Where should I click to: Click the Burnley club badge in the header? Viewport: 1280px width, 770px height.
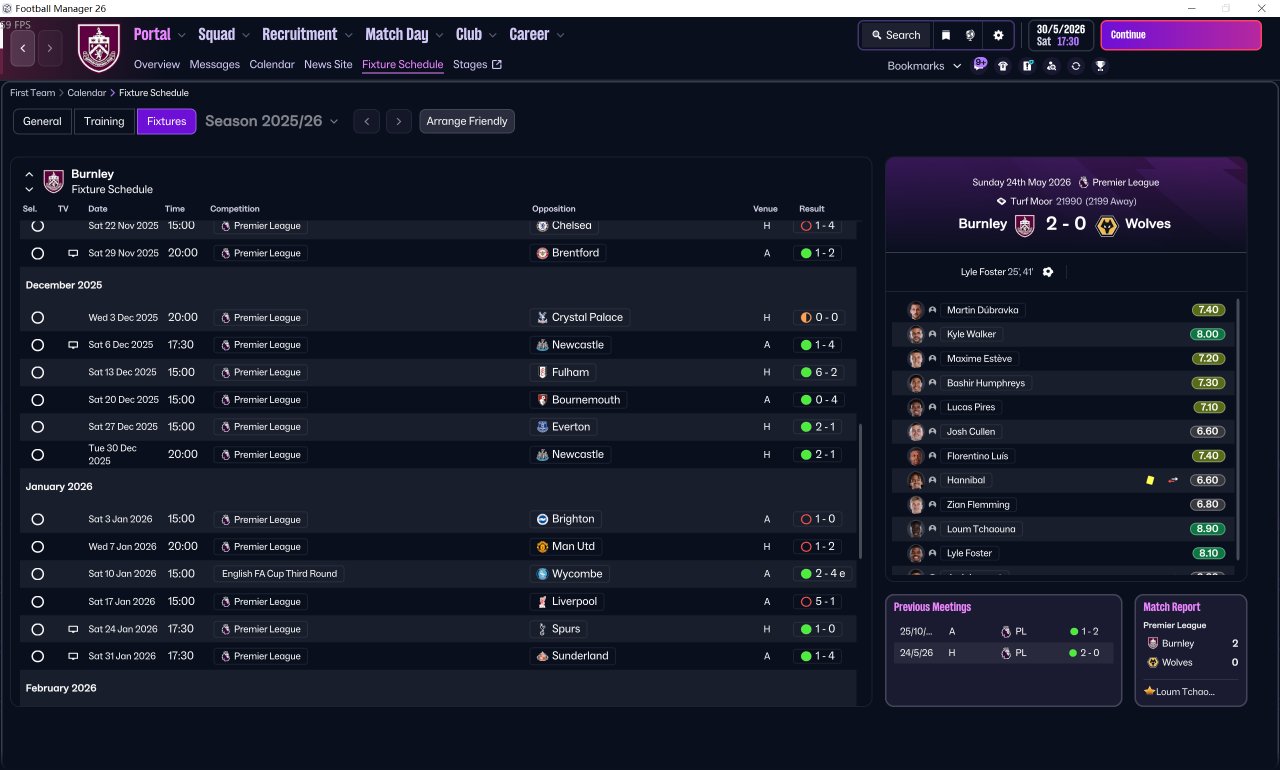coord(98,48)
